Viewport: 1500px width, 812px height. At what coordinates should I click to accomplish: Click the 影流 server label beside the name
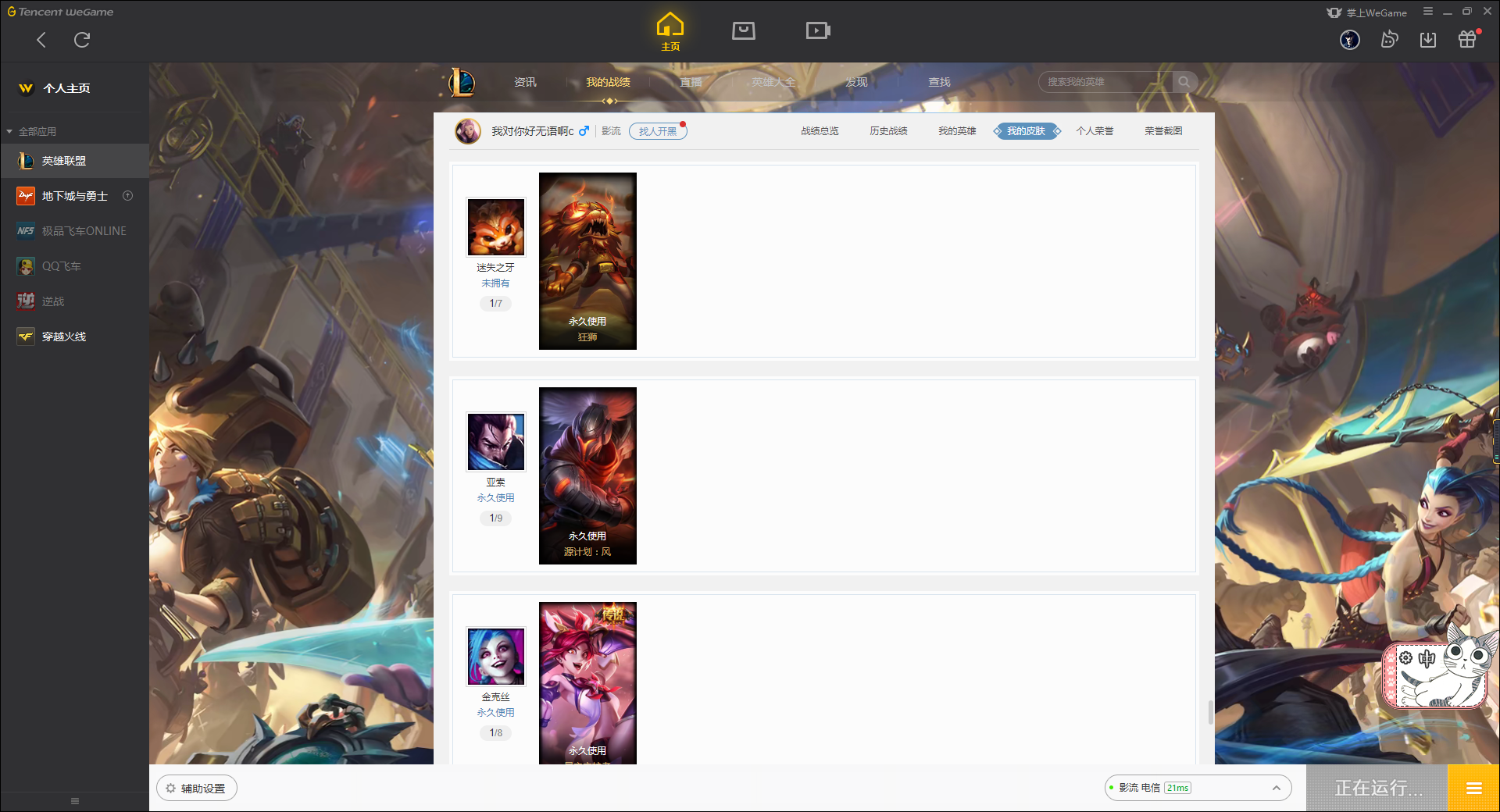coord(611,131)
